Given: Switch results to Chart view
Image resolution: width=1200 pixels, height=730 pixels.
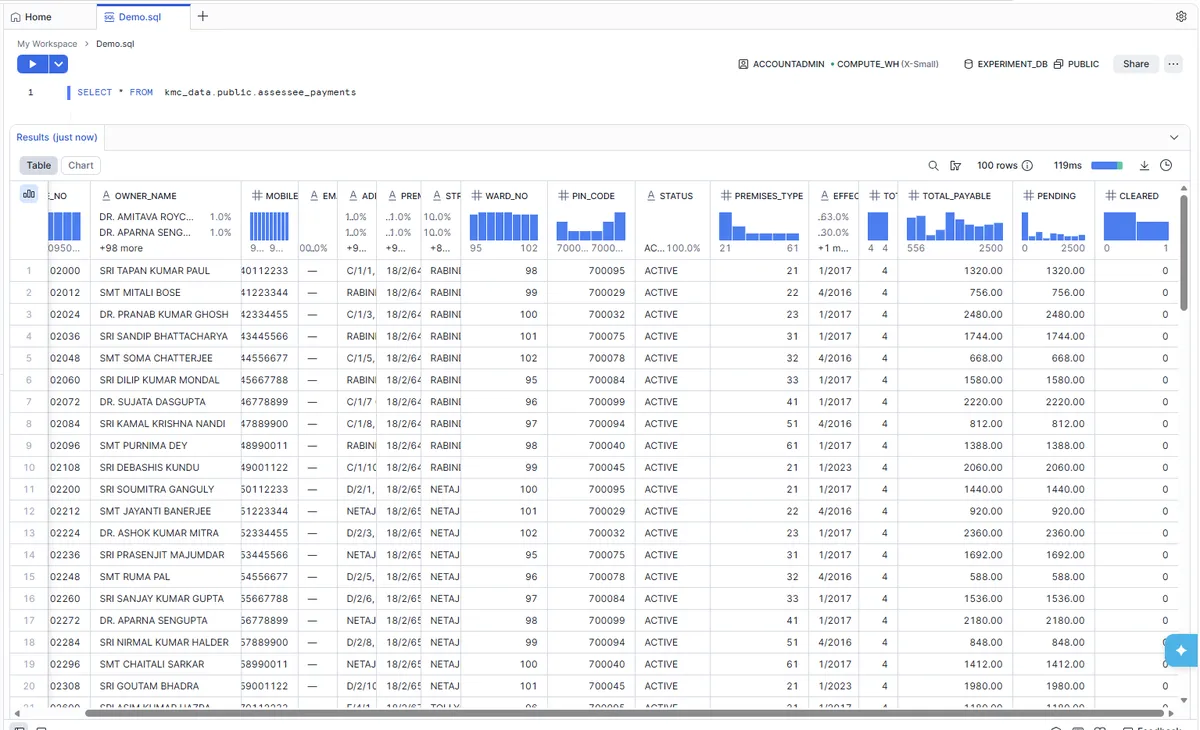Looking at the screenshot, I should (80, 165).
